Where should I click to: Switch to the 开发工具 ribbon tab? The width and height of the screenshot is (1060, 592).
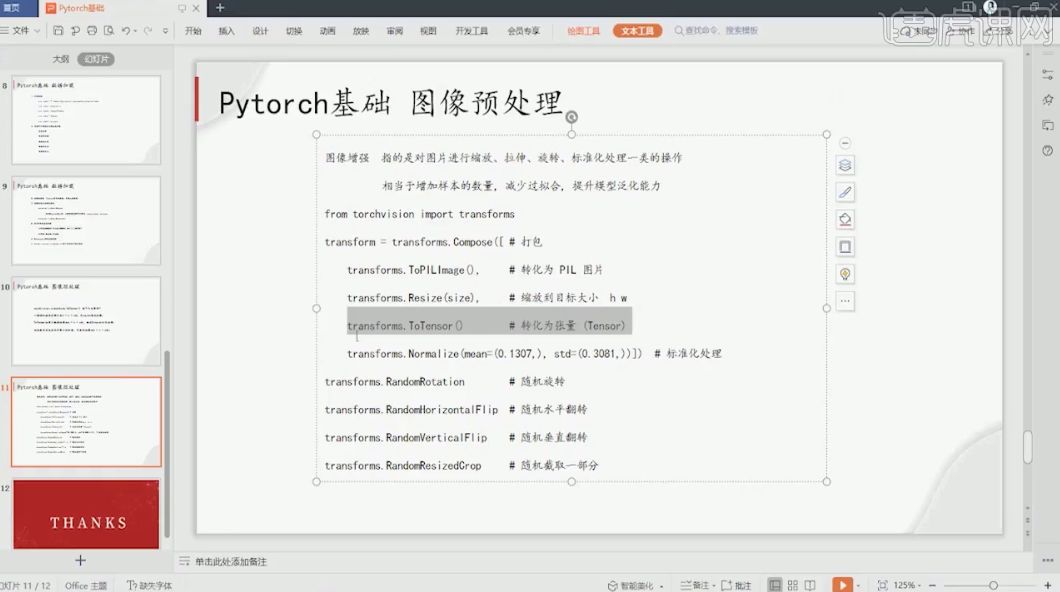click(472, 30)
